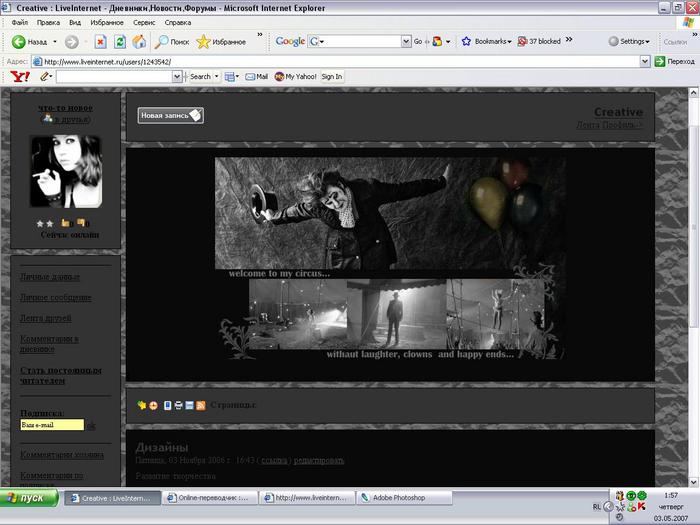
Task: Click the Yahoo! logo in toolbar
Action: [19, 76]
